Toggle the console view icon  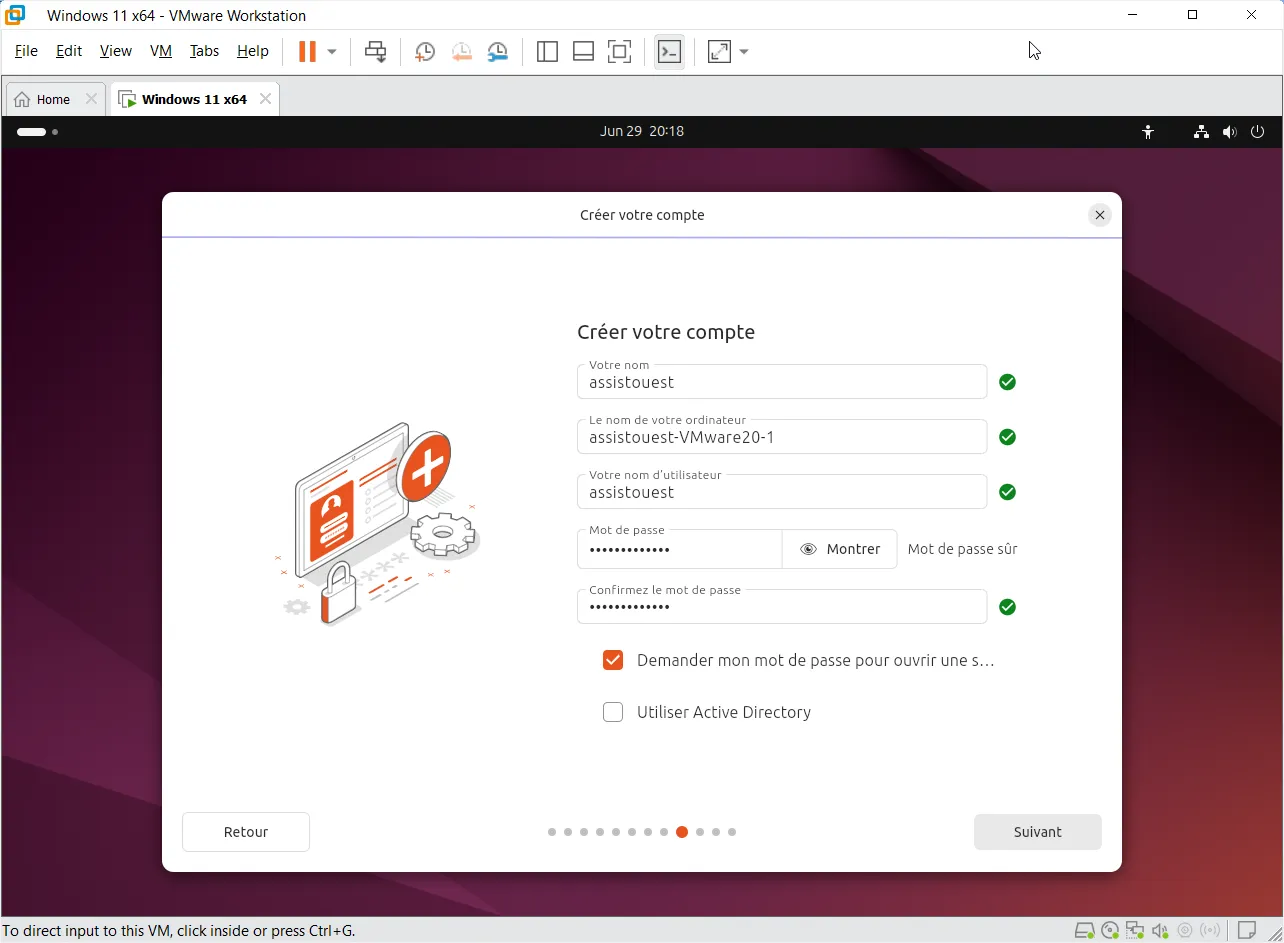pyautogui.click(x=669, y=52)
